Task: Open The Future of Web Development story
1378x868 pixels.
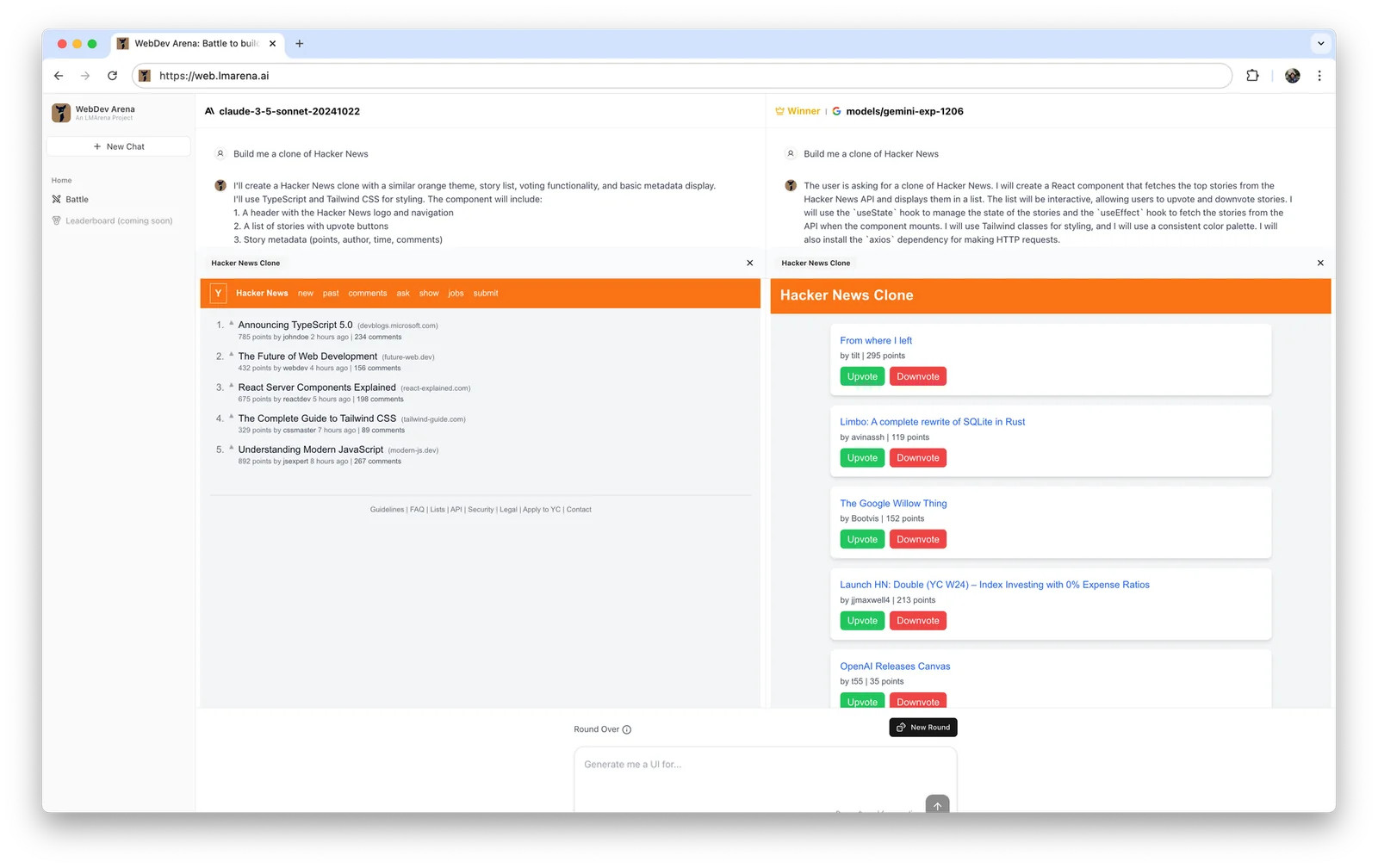Action: click(x=307, y=356)
